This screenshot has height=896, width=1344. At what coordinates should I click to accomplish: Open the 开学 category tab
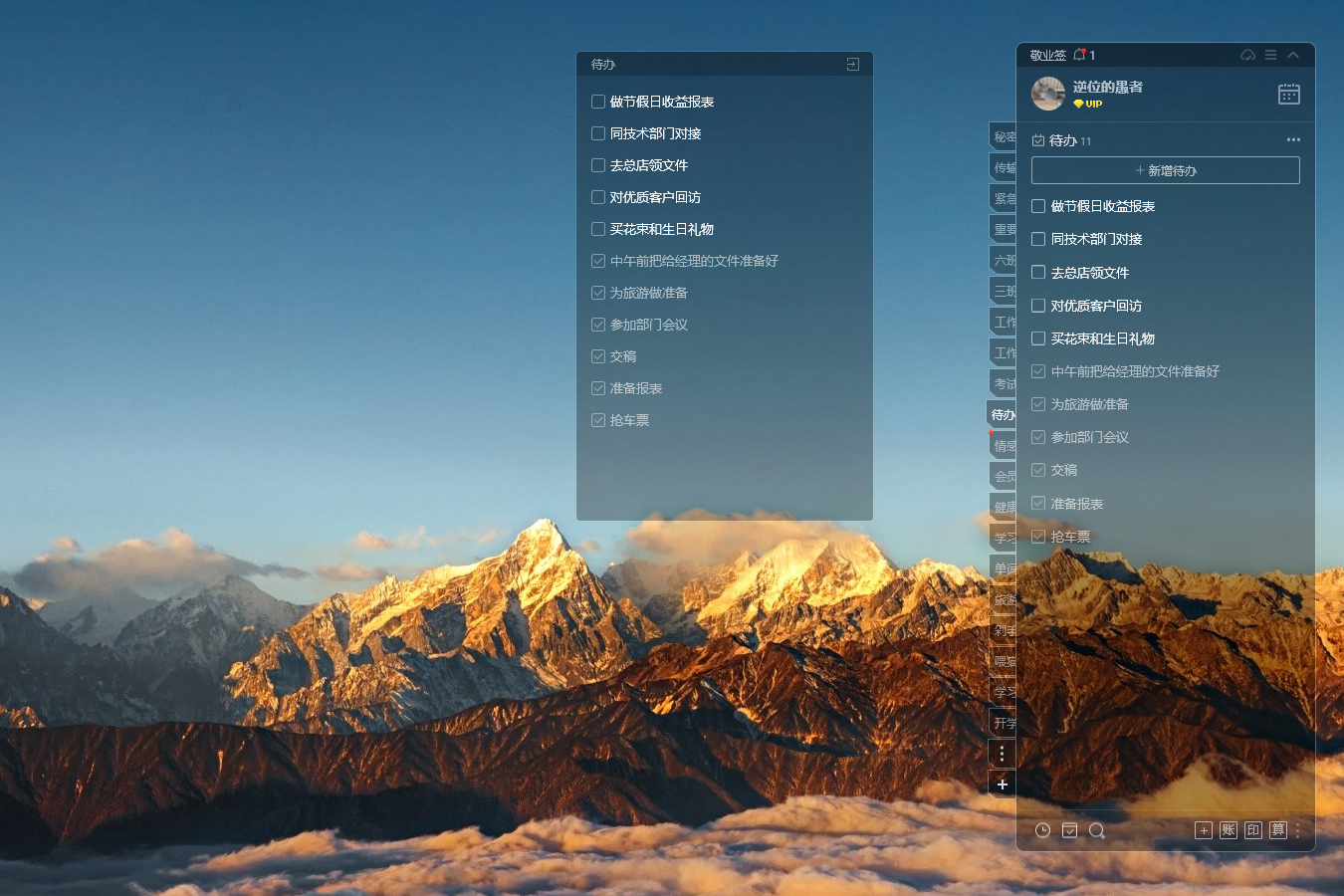pos(1004,723)
